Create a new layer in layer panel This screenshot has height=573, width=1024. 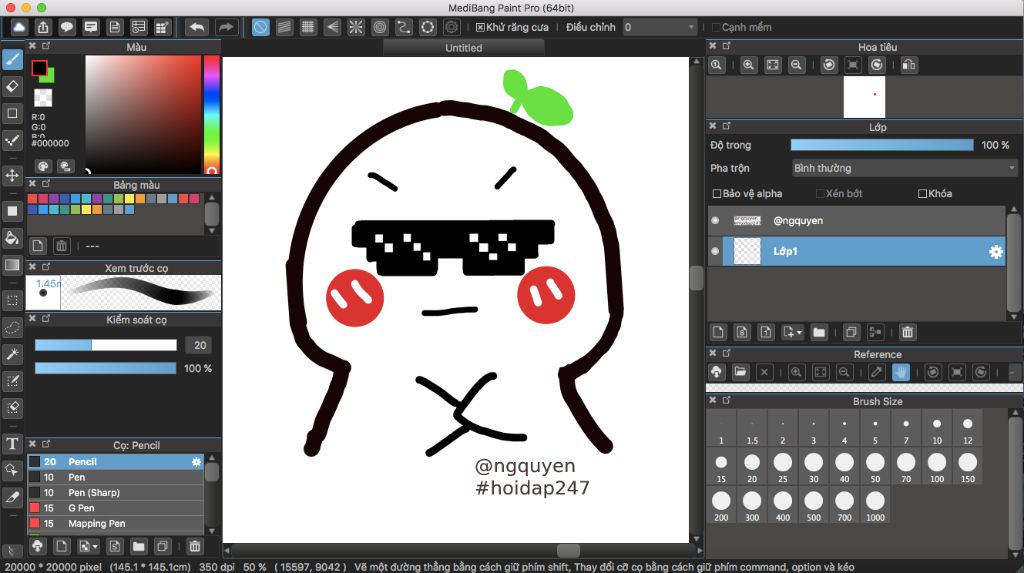[718, 332]
